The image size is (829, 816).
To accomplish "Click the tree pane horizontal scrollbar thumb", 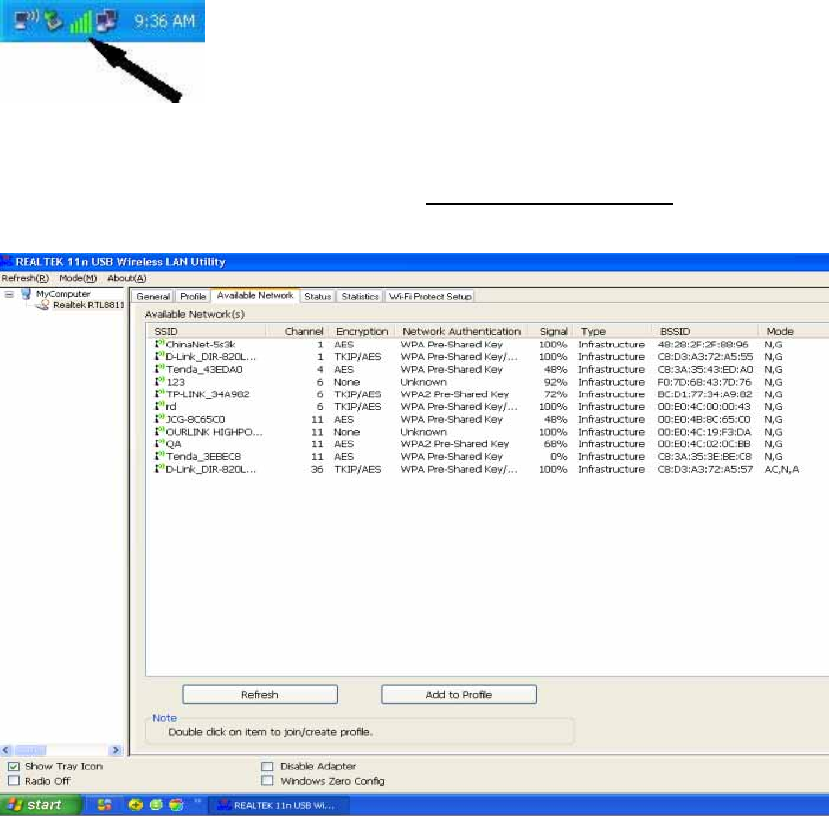I will (x=31, y=750).
